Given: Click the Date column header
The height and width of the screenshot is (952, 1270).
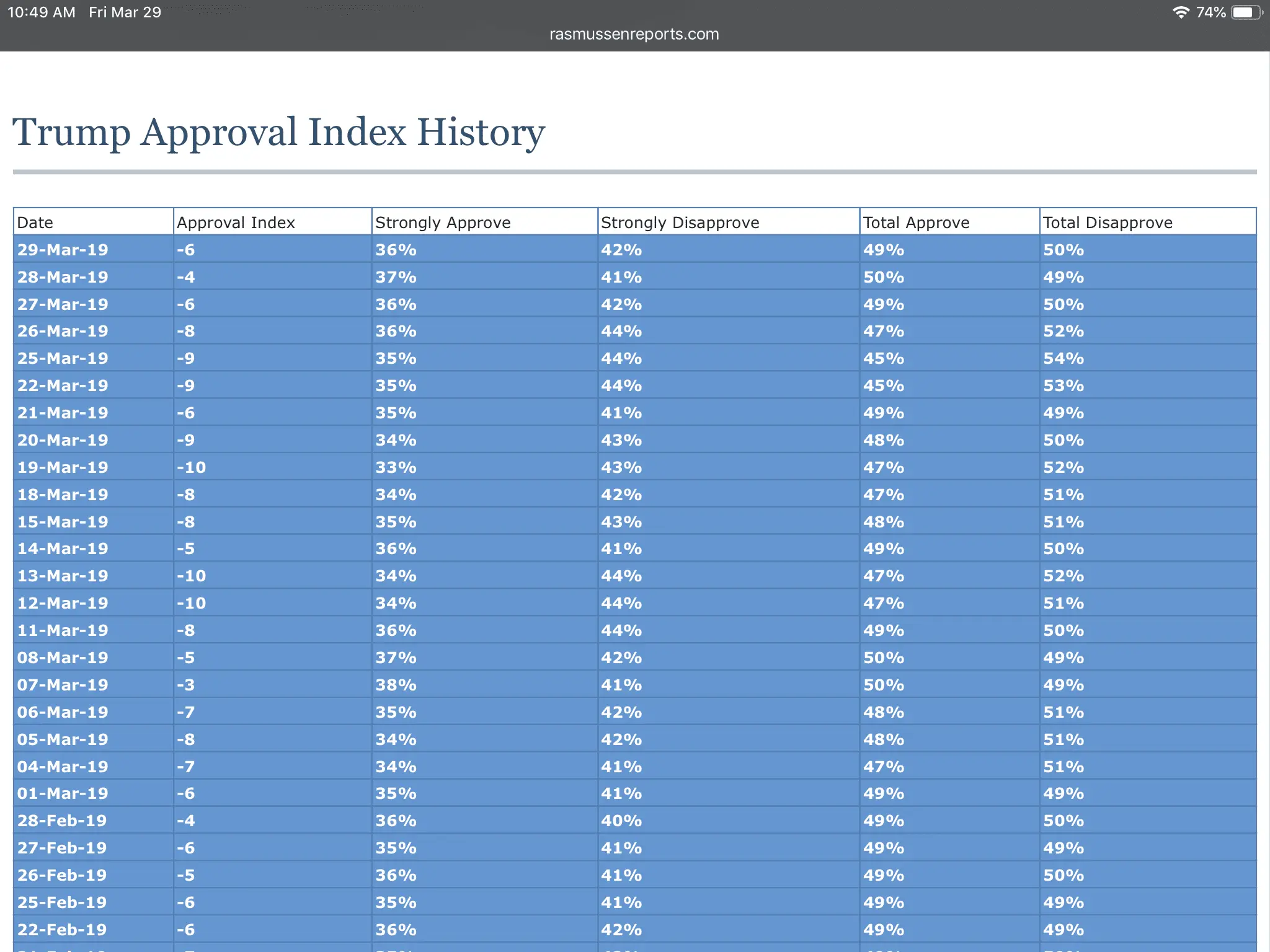Looking at the screenshot, I should (x=35, y=223).
